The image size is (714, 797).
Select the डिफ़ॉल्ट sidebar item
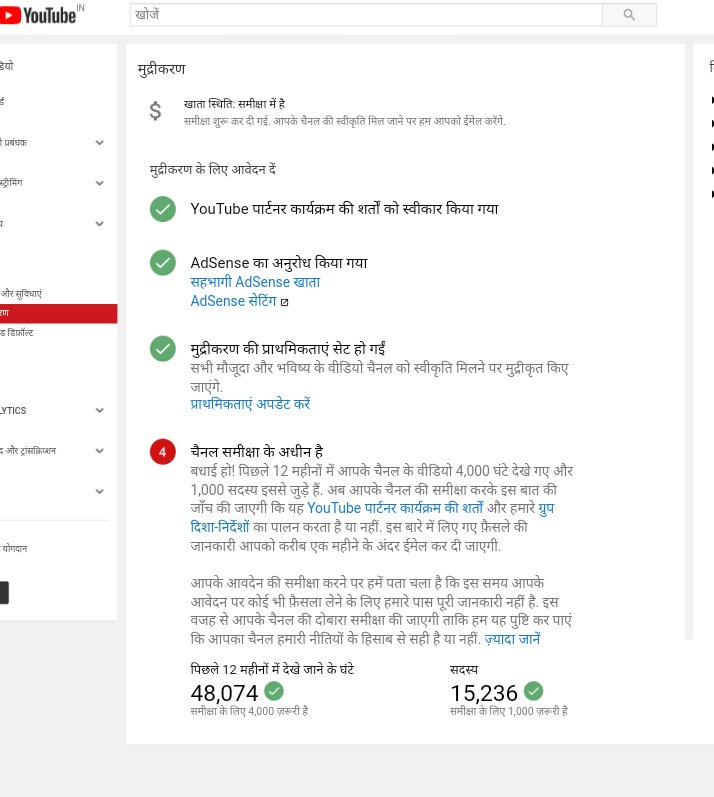pyautogui.click(x=17, y=333)
